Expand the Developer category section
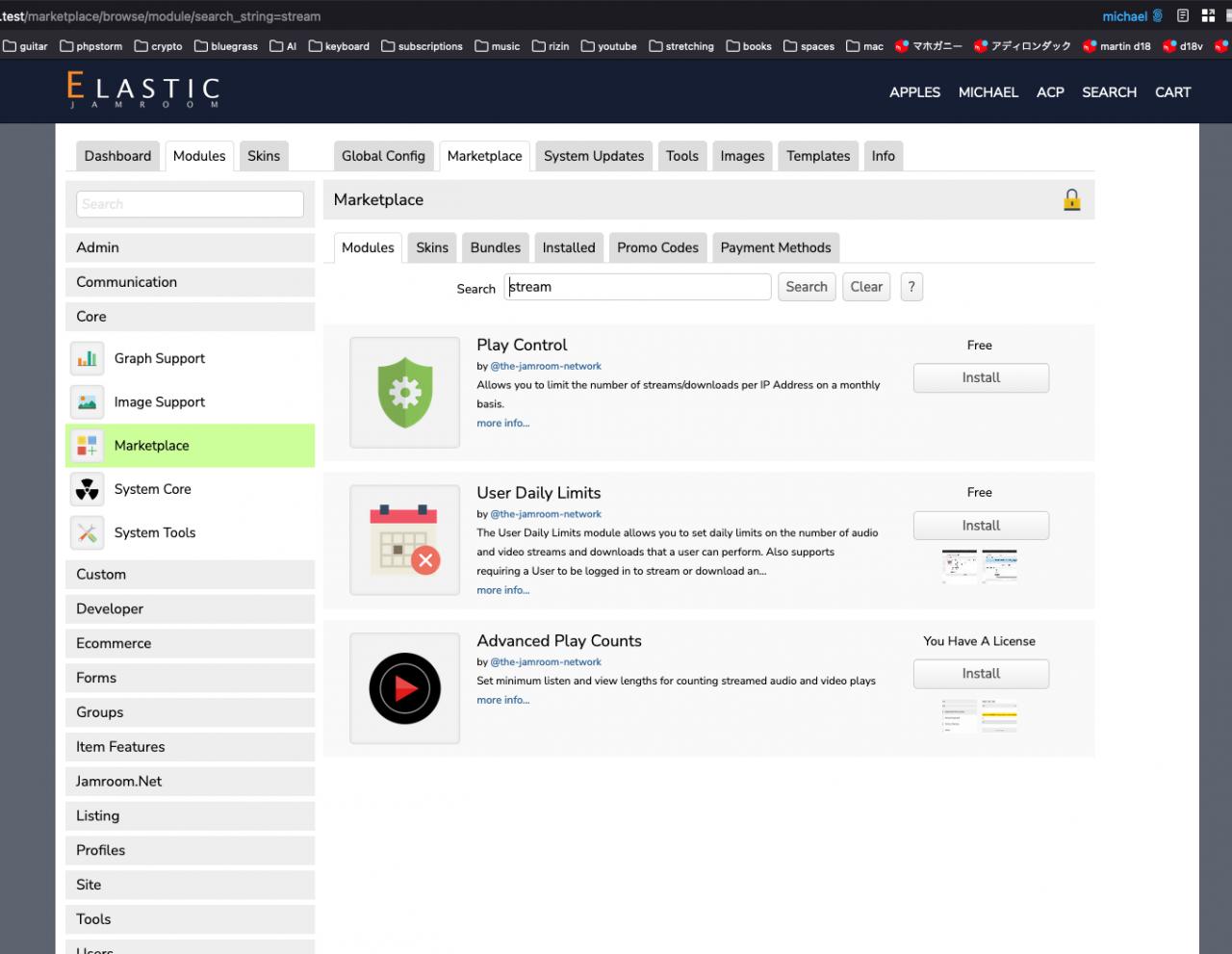The height and width of the screenshot is (954, 1232). [190, 608]
